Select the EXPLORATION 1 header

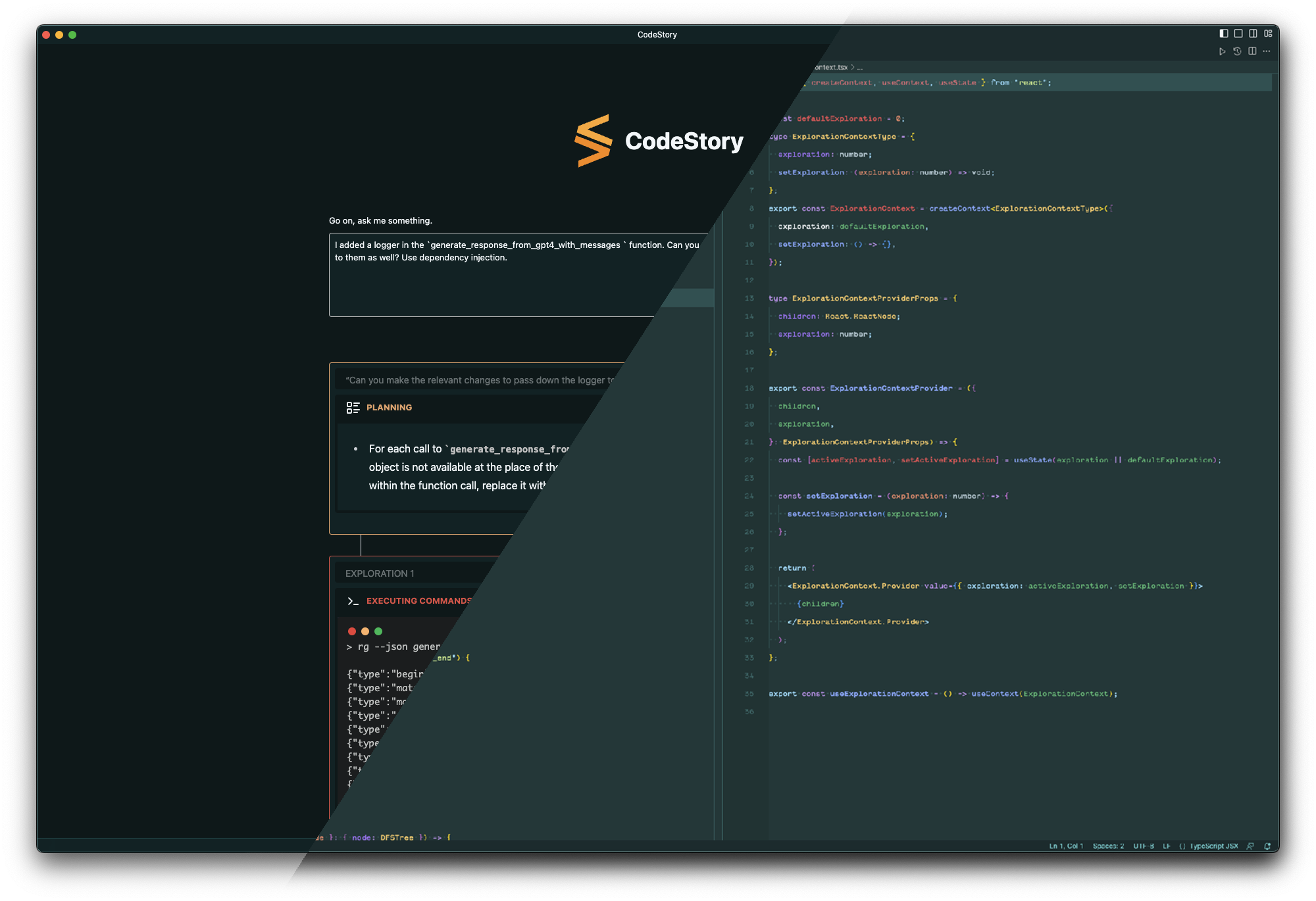pyautogui.click(x=380, y=573)
